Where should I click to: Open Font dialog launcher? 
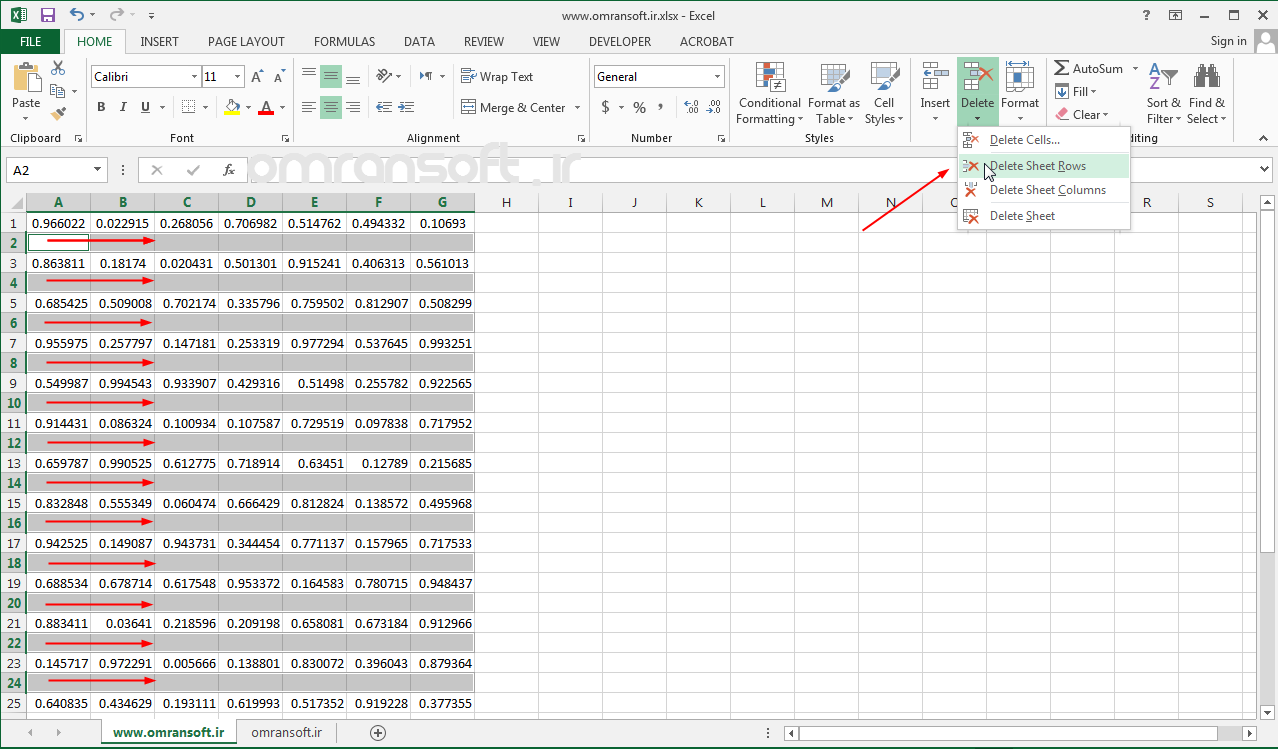pos(285,139)
